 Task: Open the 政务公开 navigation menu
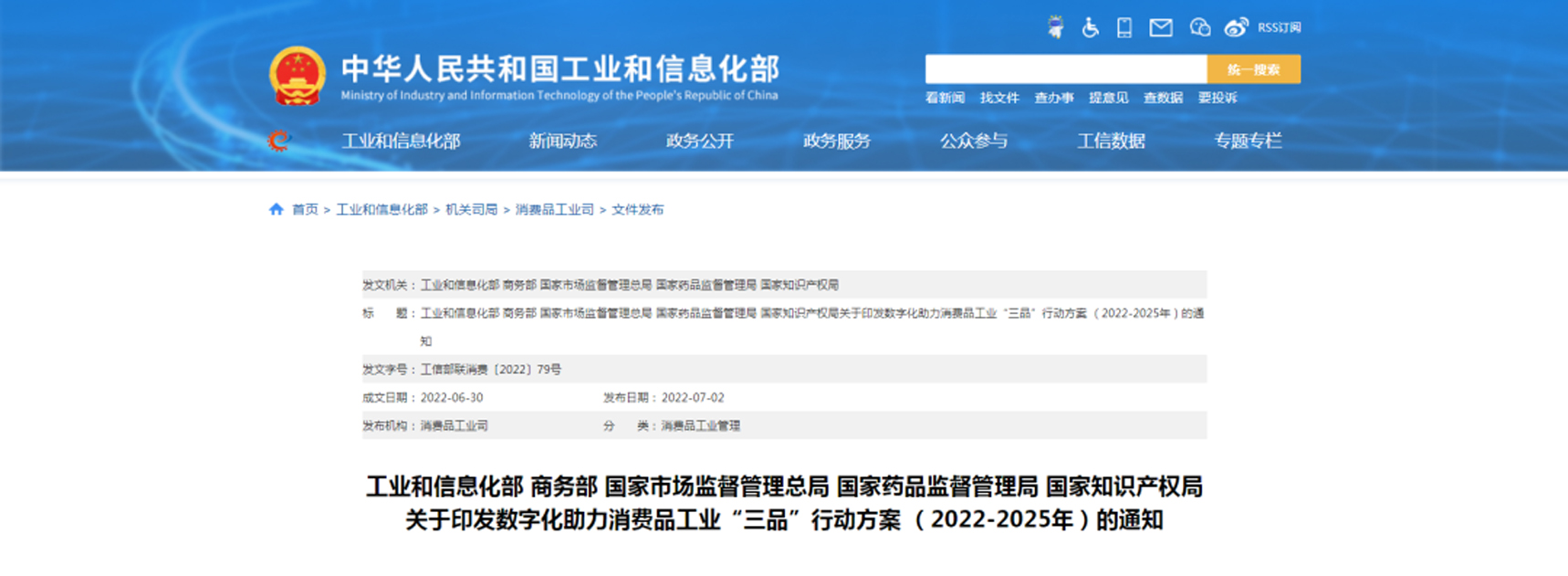[699, 141]
